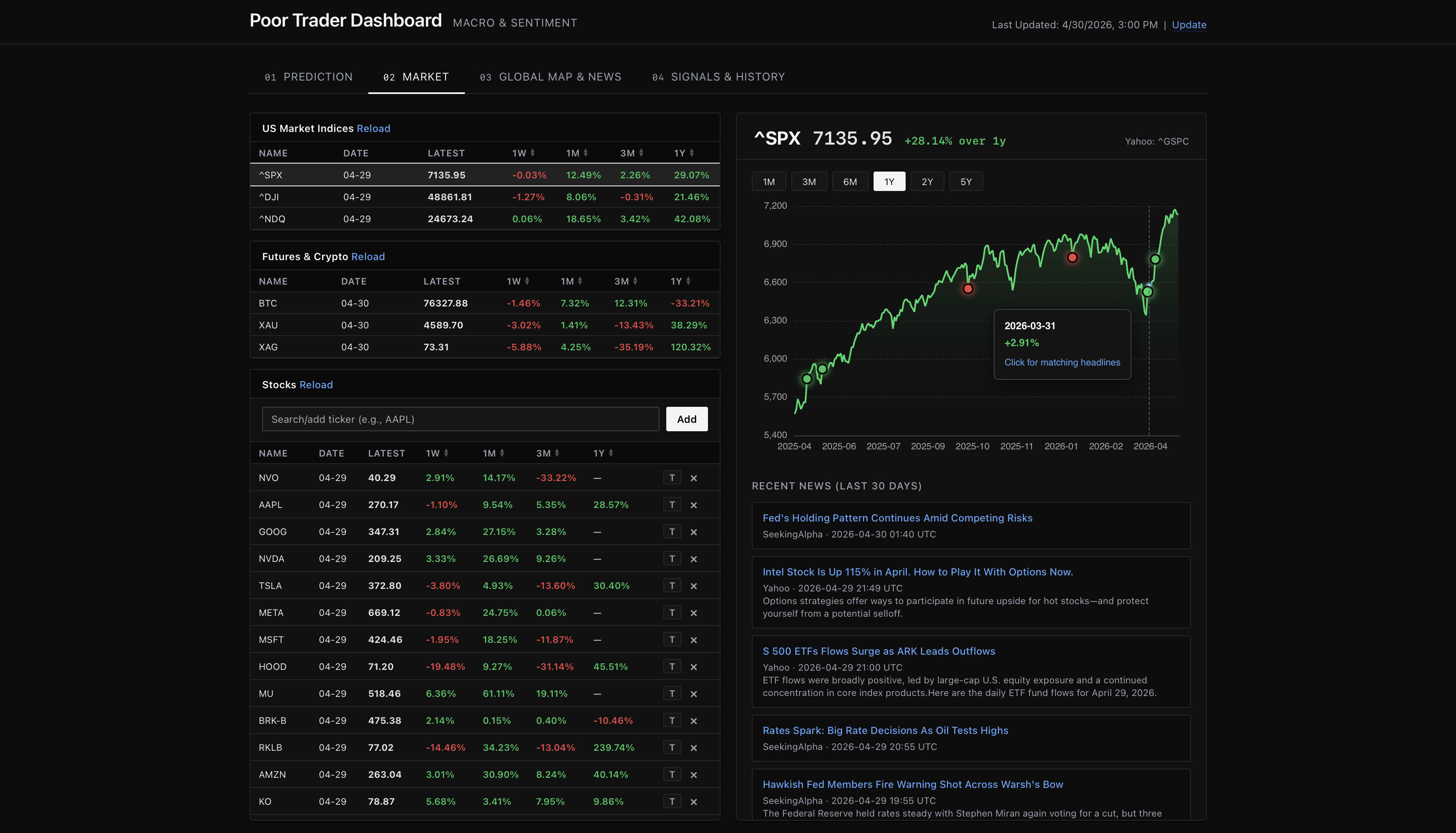Click the T icon on AAPL row
Screen dimensions: 1456x833
pos(672,504)
